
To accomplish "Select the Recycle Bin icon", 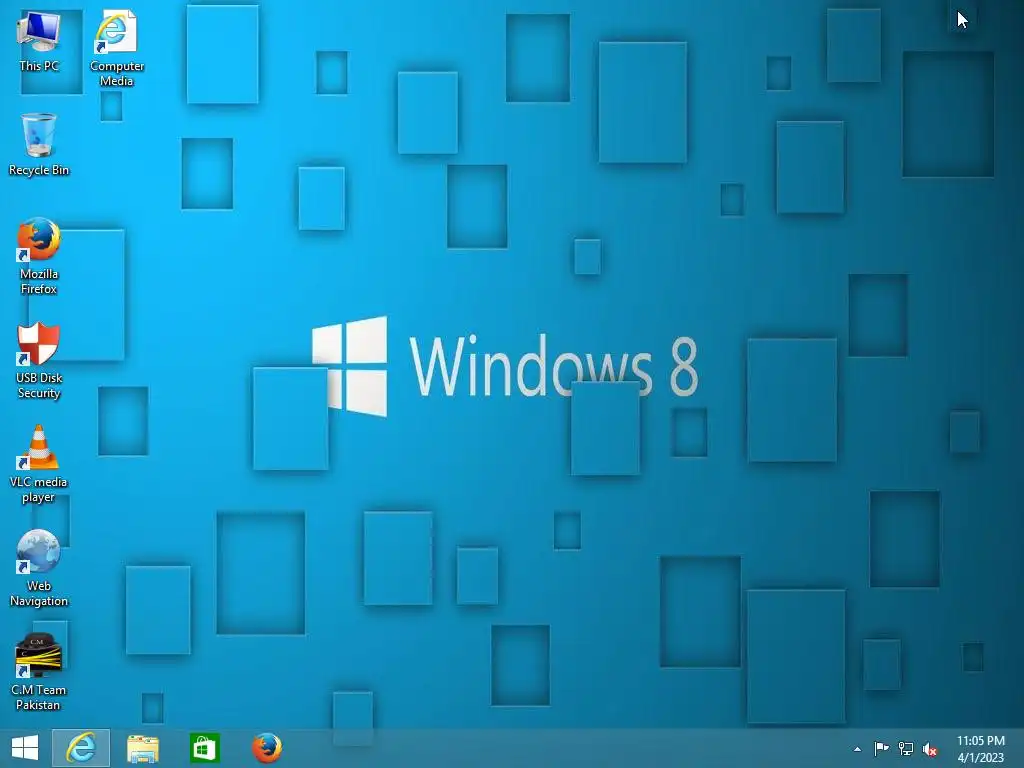I will 39,144.
